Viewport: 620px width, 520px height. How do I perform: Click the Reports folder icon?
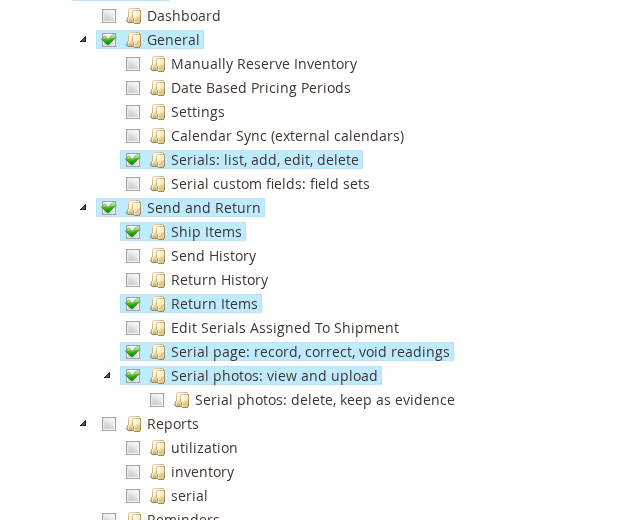click(x=134, y=424)
